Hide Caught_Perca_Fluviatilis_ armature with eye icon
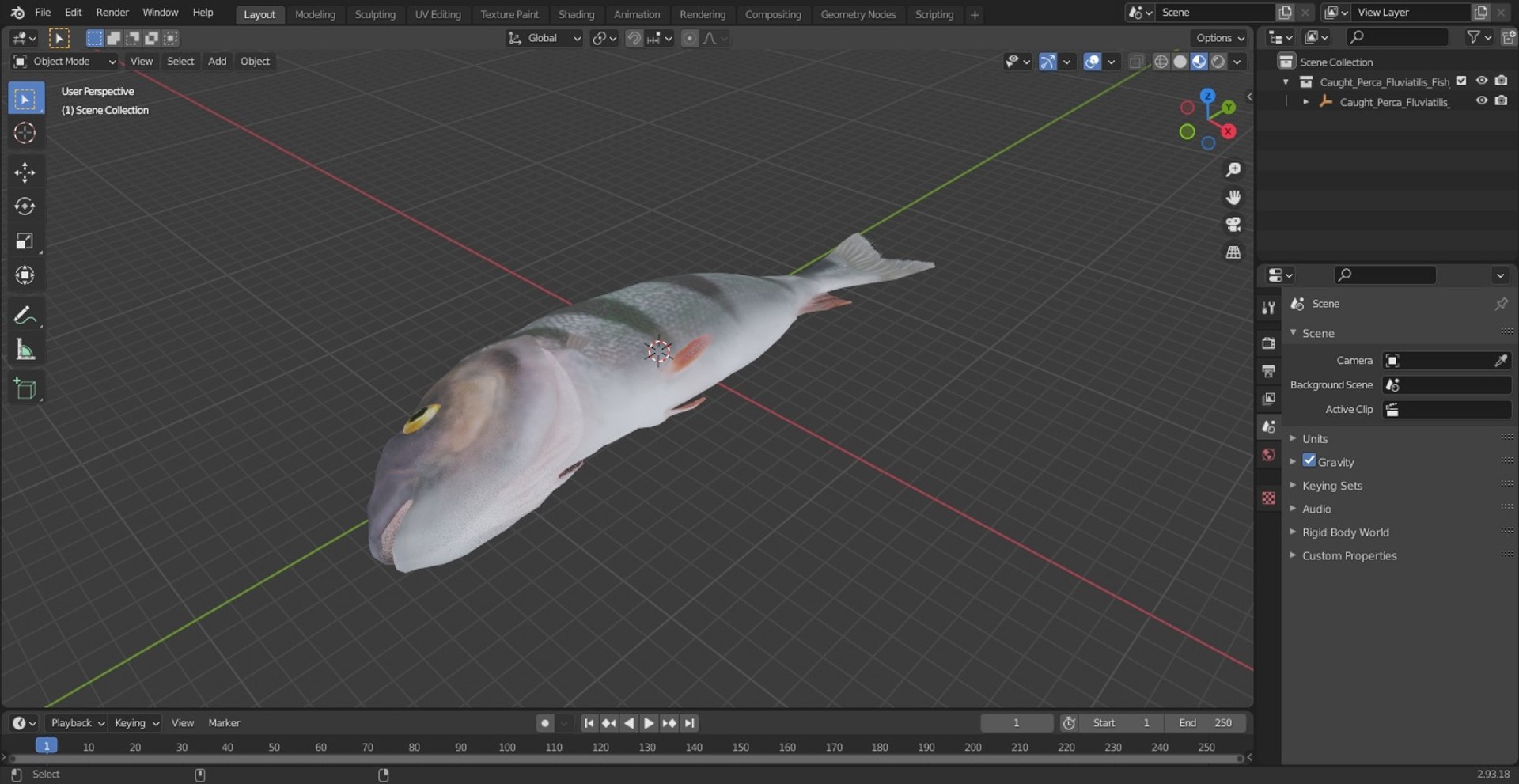 pos(1482,101)
